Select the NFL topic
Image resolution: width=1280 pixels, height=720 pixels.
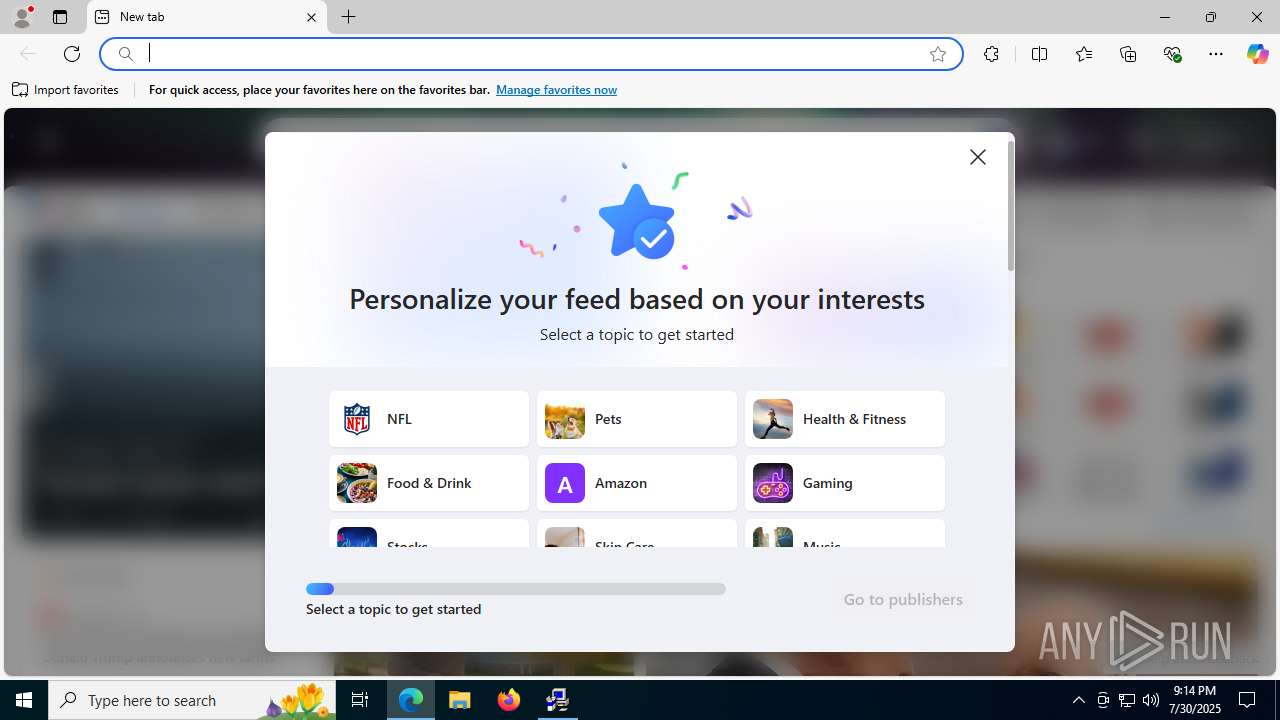pos(429,419)
